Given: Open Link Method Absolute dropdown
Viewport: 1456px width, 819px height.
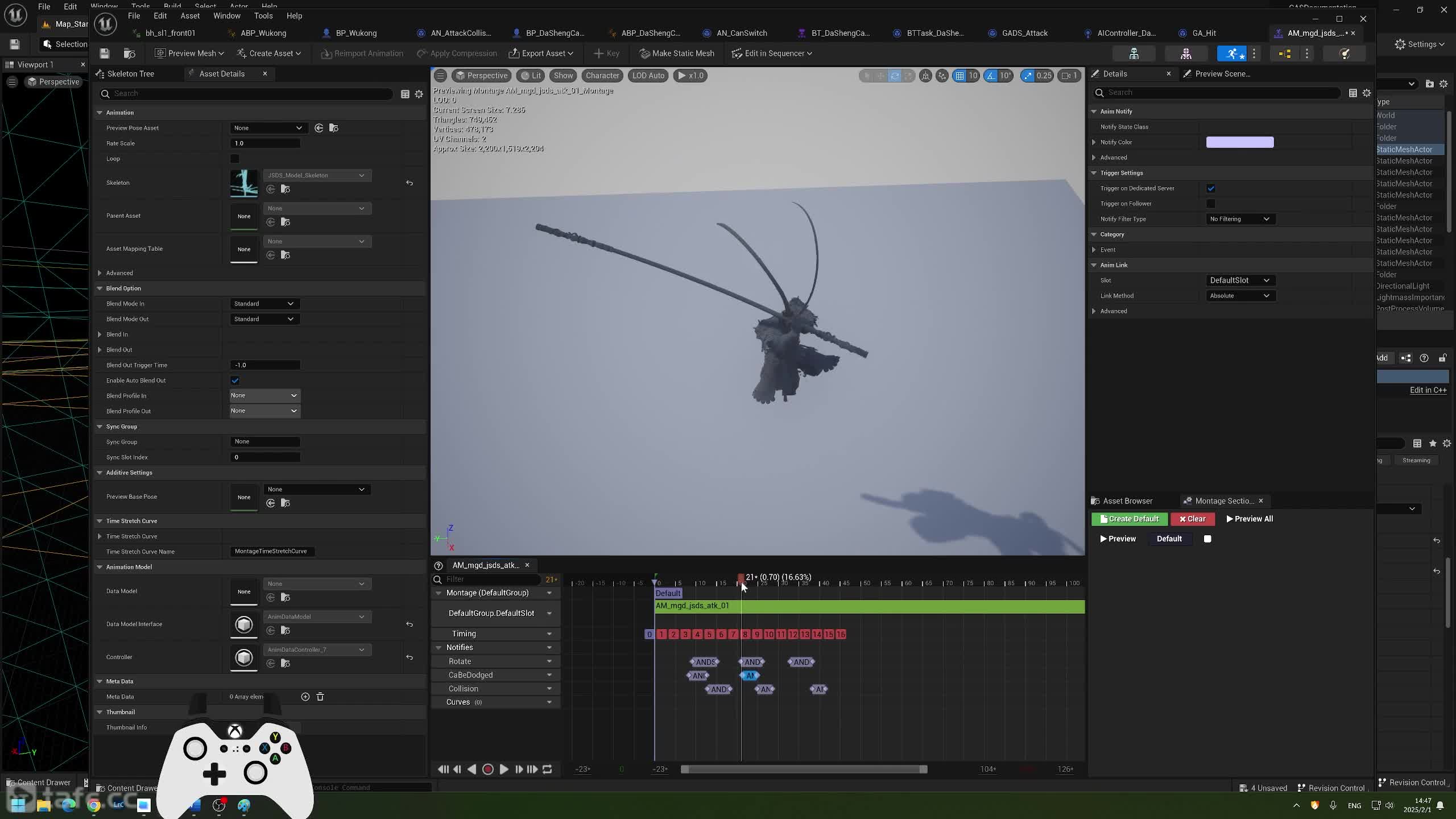Looking at the screenshot, I should point(1240,296).
